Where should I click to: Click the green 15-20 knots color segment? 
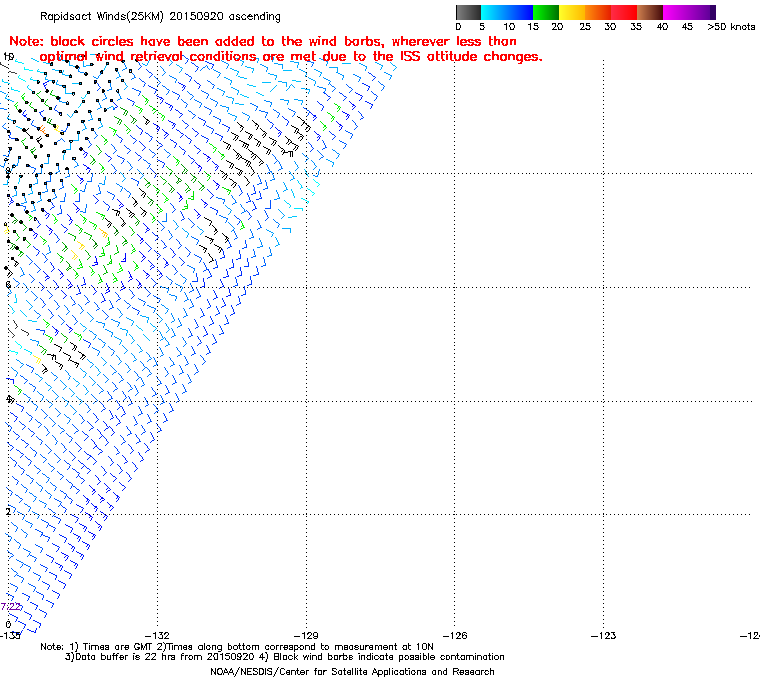pos(546,12)
